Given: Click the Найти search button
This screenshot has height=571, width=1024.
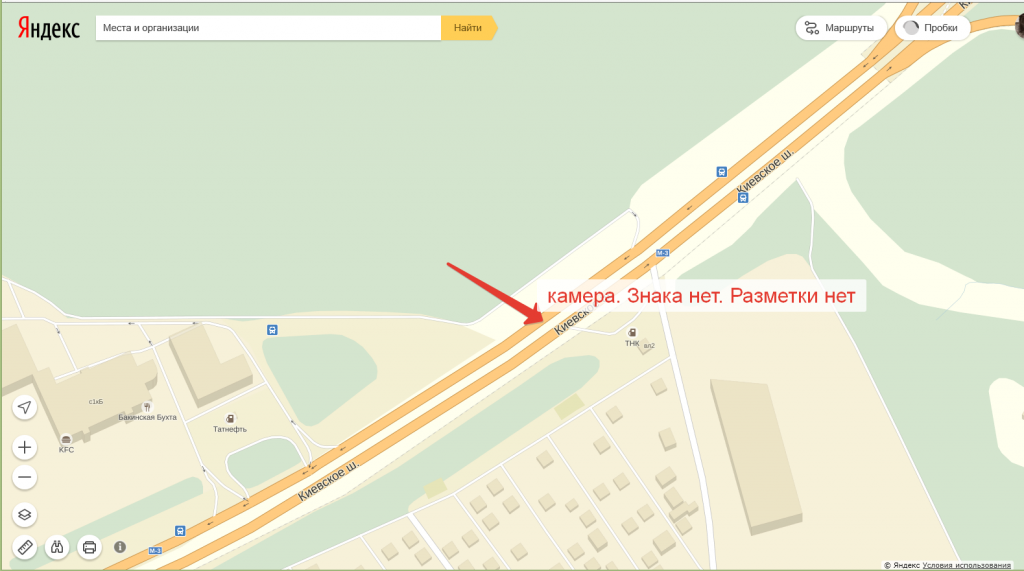Looking at the screenshot, I should point(469,28).
